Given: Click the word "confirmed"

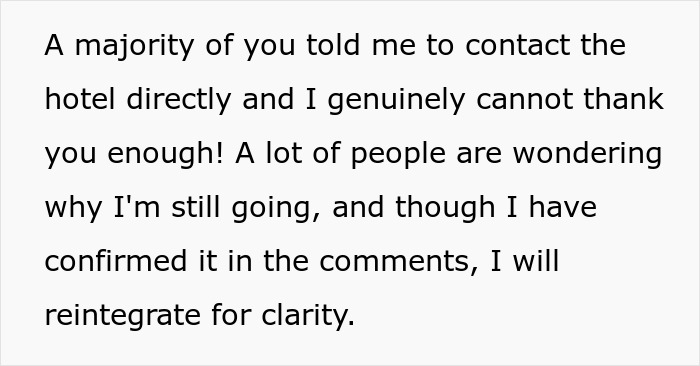Looking at the screenshot, I should (x=116, y=261).
